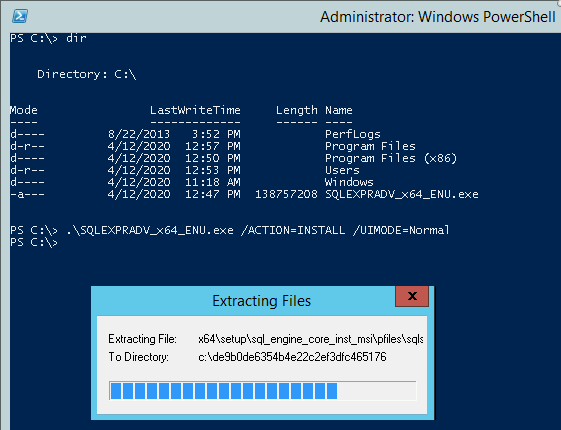The image size is (561, 430).
Task: Click the 8/22/2013 date entry
Action: click(x=139, y=134)
